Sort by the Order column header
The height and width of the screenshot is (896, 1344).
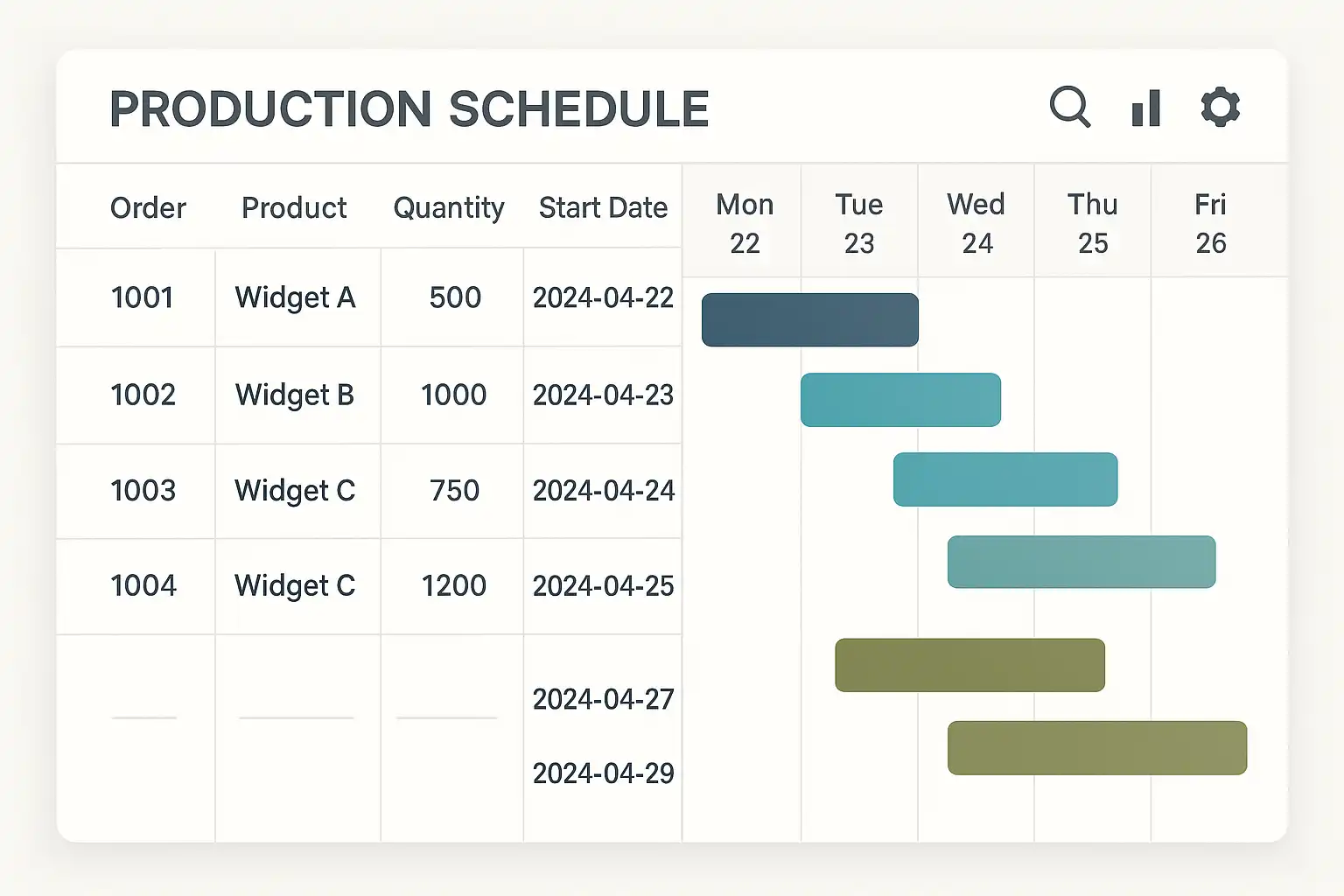click(148, 208)
